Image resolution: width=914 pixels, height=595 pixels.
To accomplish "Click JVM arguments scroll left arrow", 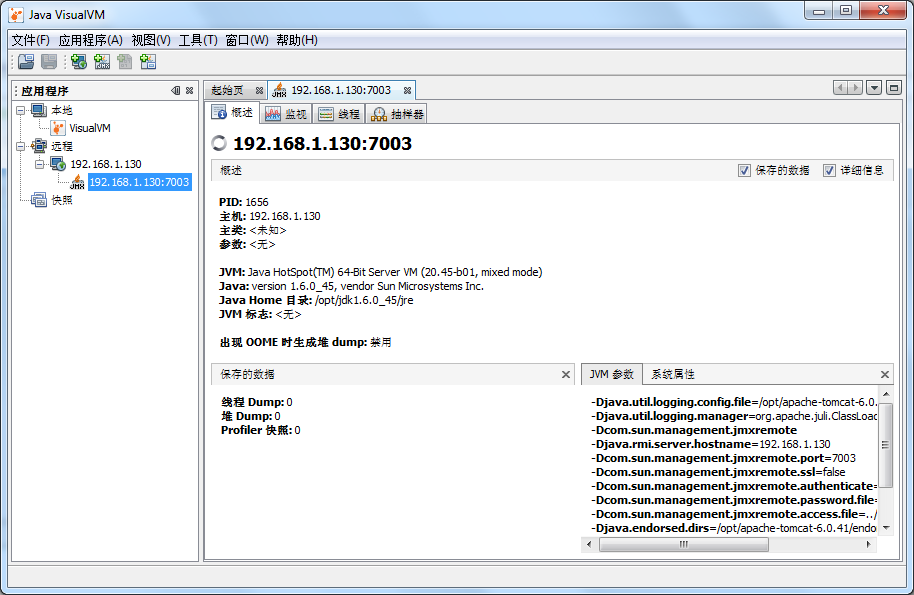I will 589,544.
